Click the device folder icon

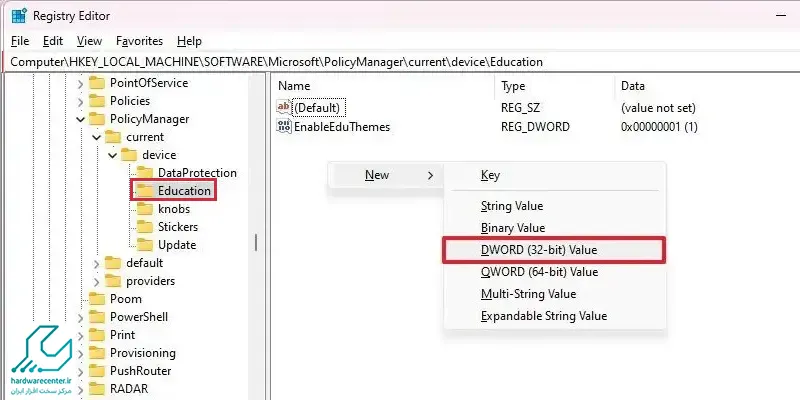[x=129, y=155]
